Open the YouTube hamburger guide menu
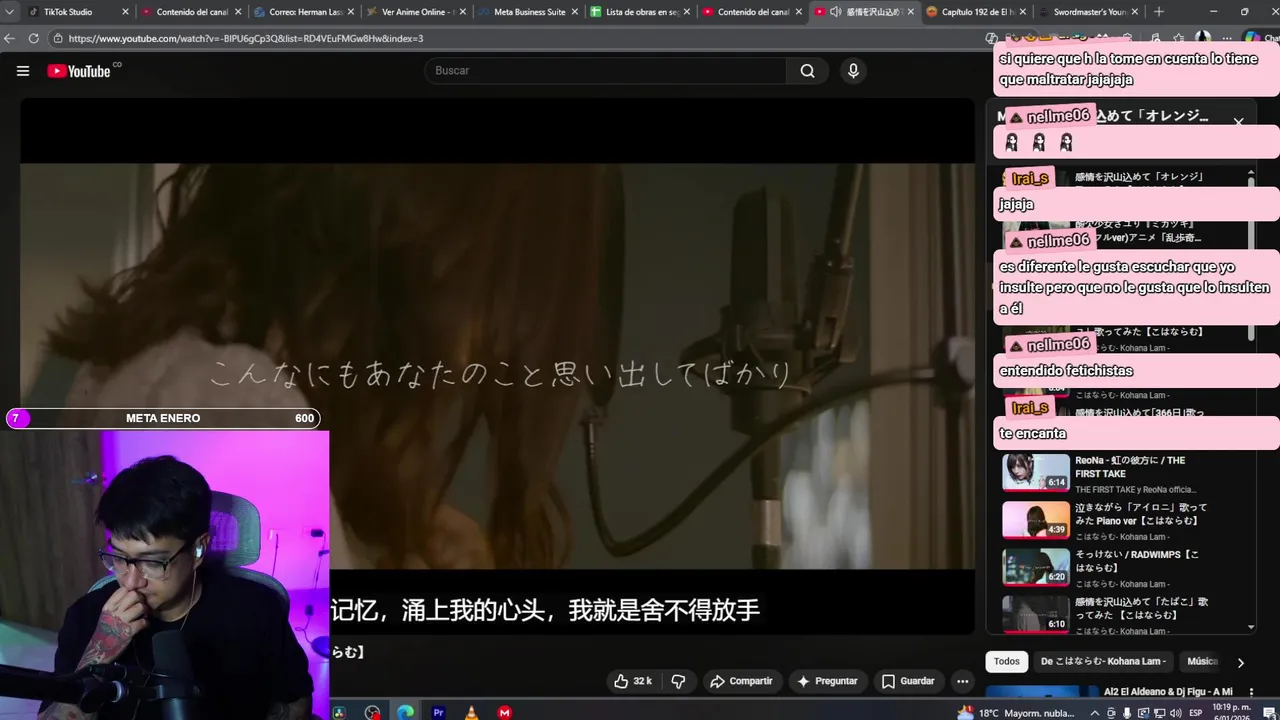Image resolution: width=1280 pixels, height=720 pixels. pyautogui.click(x=23, y=71)
